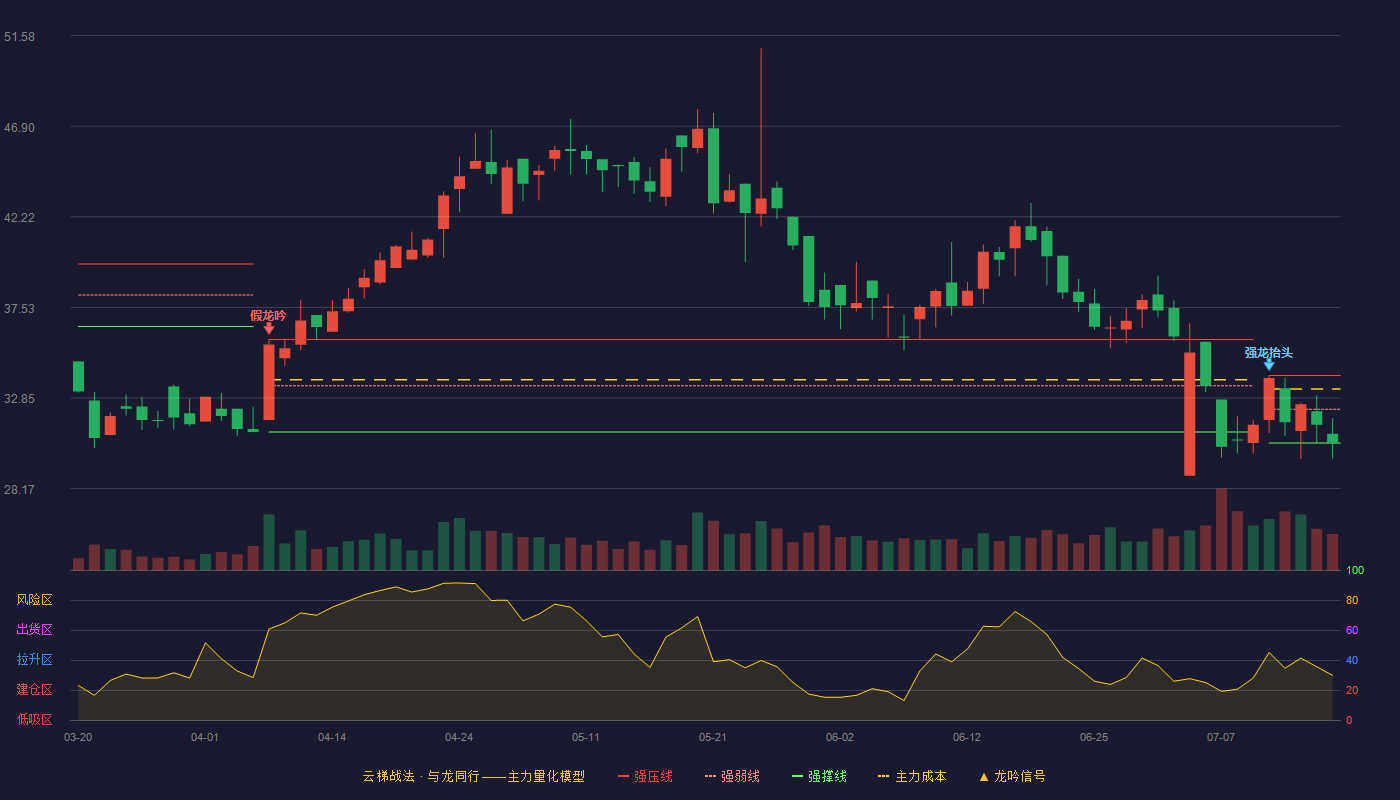Click the 04-01 date axis label
1400x800 pixels.
205,737
